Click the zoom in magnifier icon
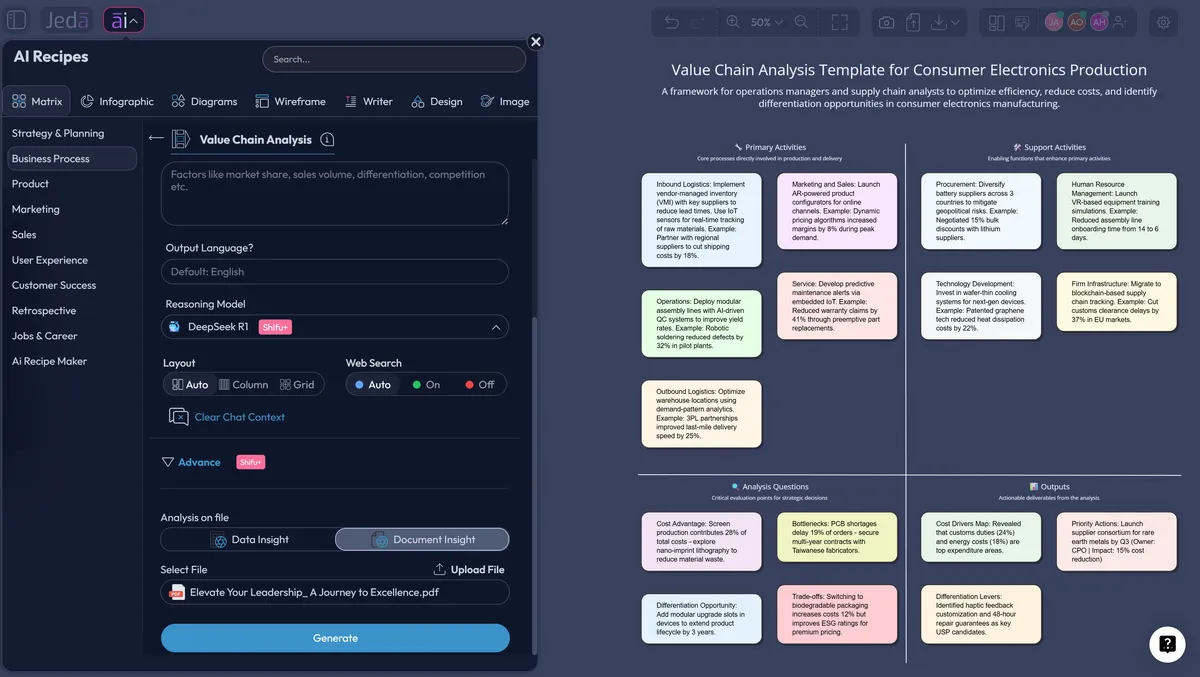This screenshot has height=677, width=1200. click(733, 22)
